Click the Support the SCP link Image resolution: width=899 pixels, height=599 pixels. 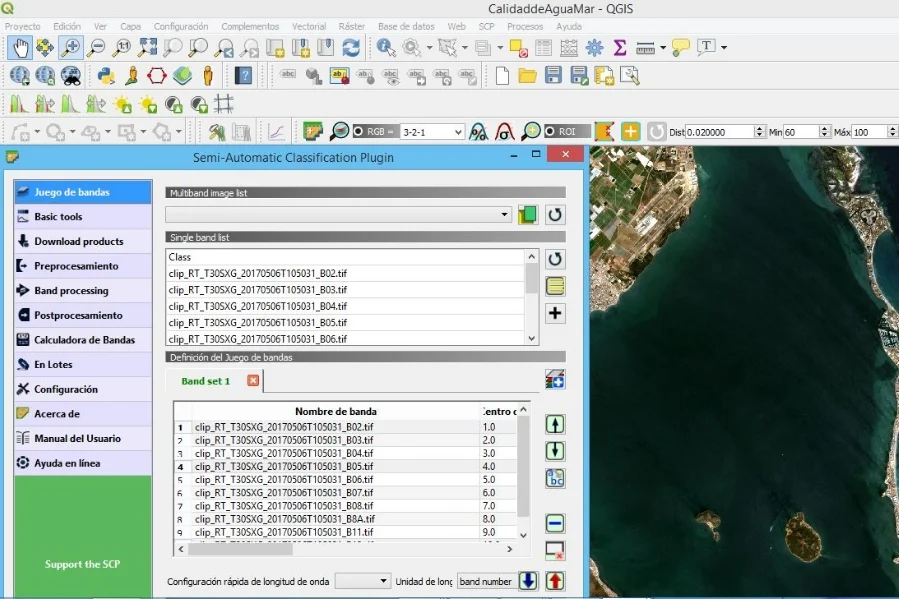click(x=83, y=564)
